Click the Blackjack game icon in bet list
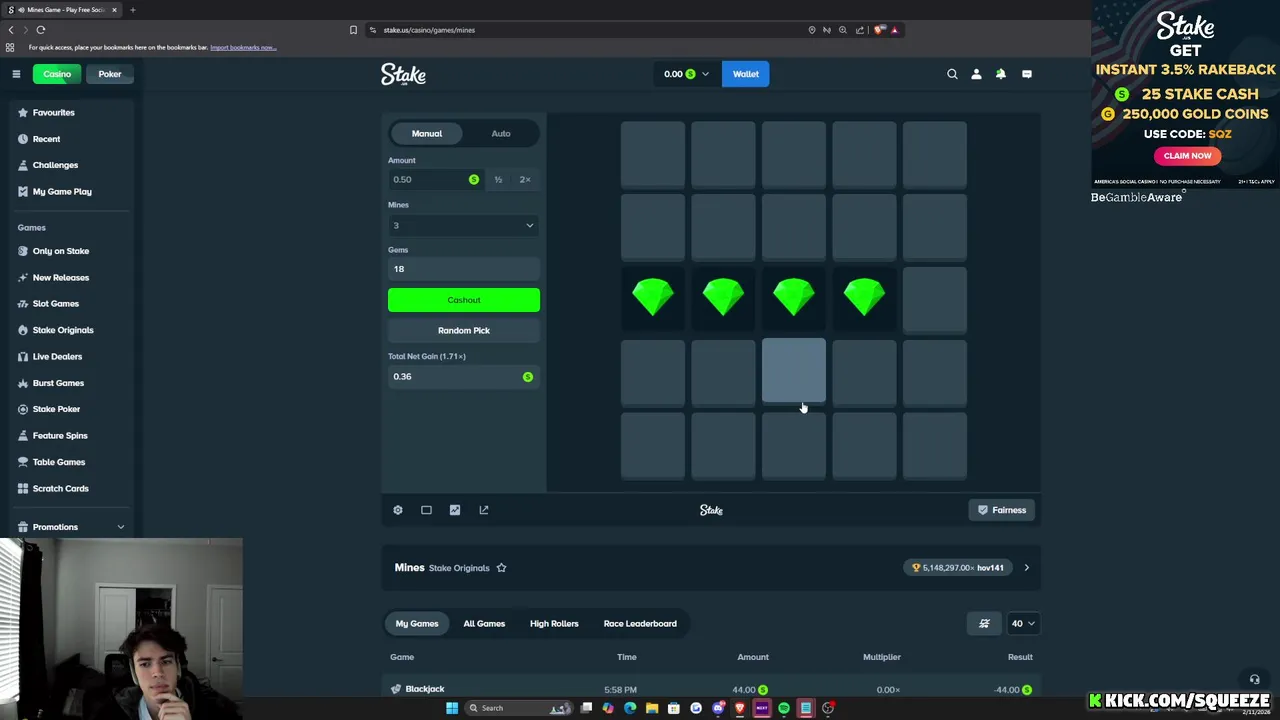Image resolution: width=1280 pixels, height=720 pixels. [x=396, y=689]
